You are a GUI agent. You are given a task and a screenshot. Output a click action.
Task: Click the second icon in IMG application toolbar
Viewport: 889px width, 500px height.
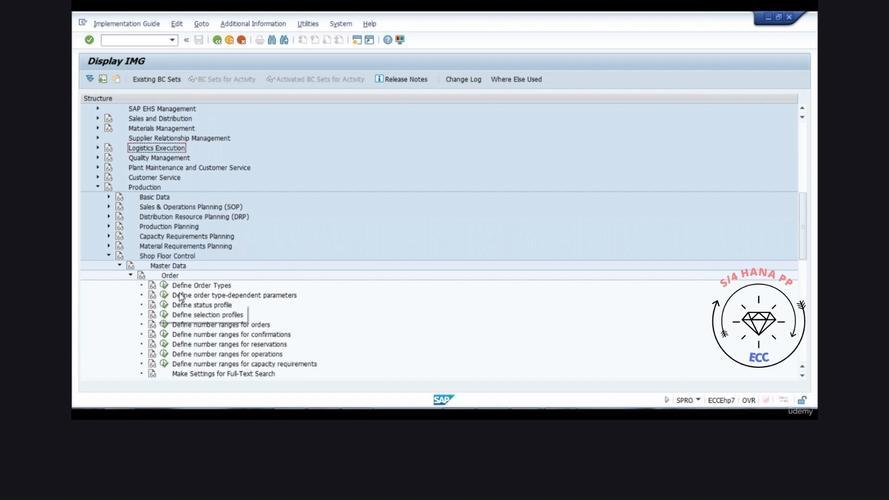pyautogui.click(x=103, y=79)
